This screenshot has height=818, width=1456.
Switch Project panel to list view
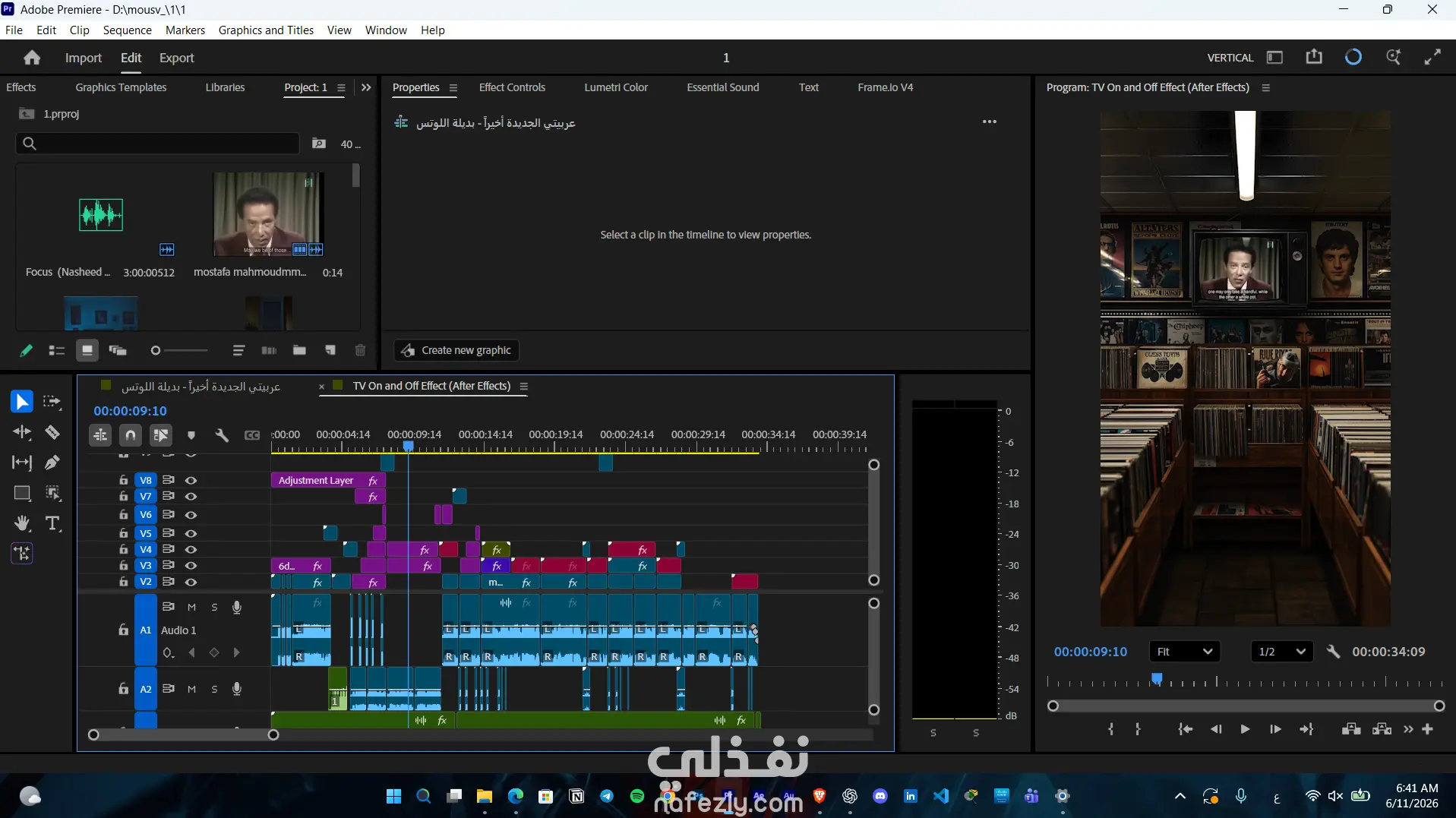(56, 350)
